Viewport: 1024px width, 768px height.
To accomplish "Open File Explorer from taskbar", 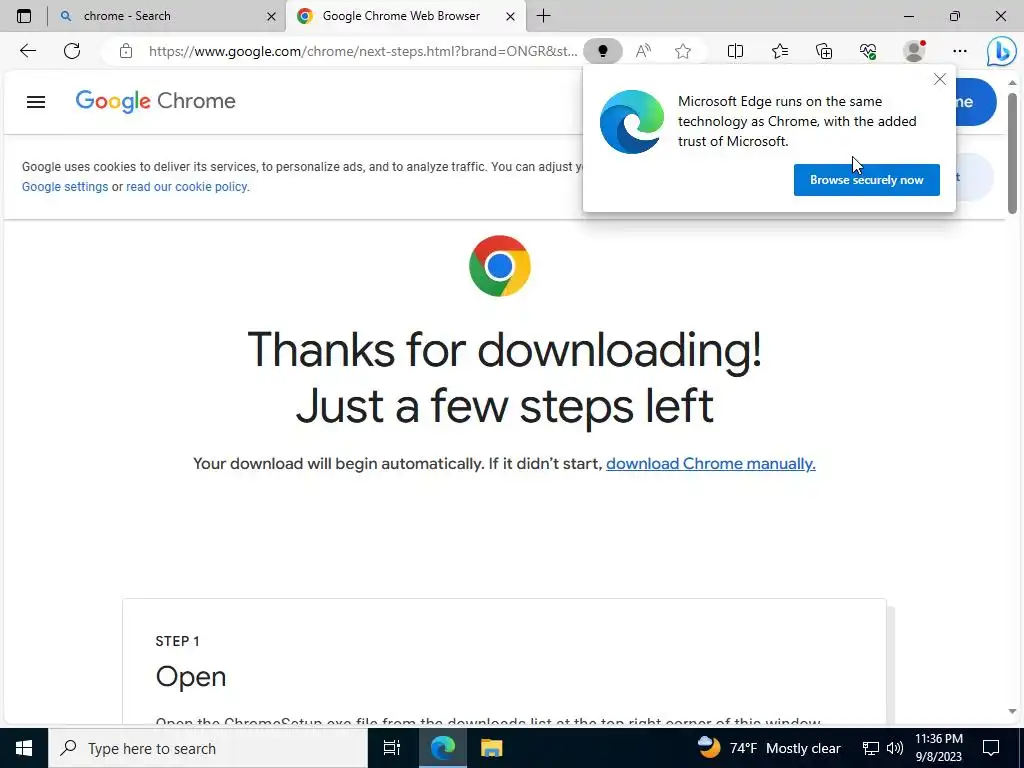I will click(491, 748).
